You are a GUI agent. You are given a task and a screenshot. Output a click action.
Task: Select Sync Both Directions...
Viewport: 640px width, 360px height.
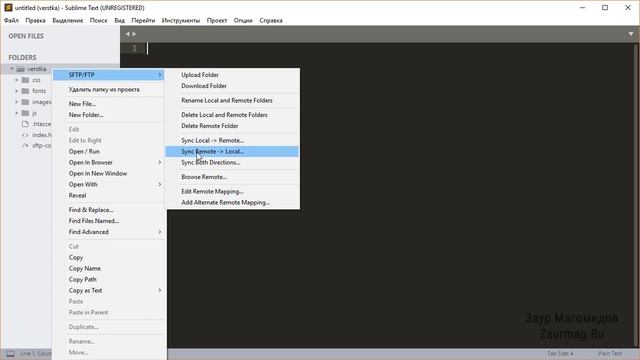[x=232, y=162]
